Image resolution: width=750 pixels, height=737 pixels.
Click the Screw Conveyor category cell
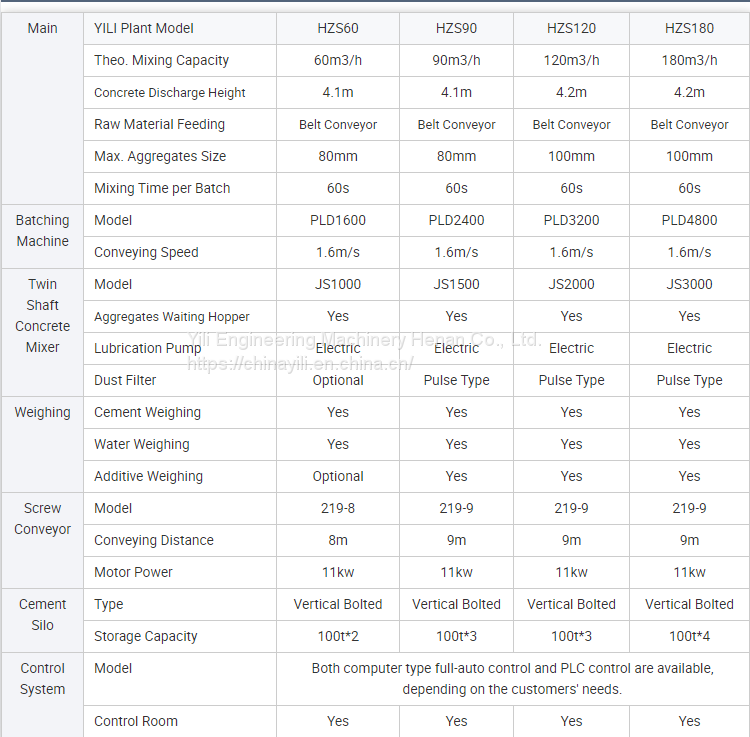[42, 519]
